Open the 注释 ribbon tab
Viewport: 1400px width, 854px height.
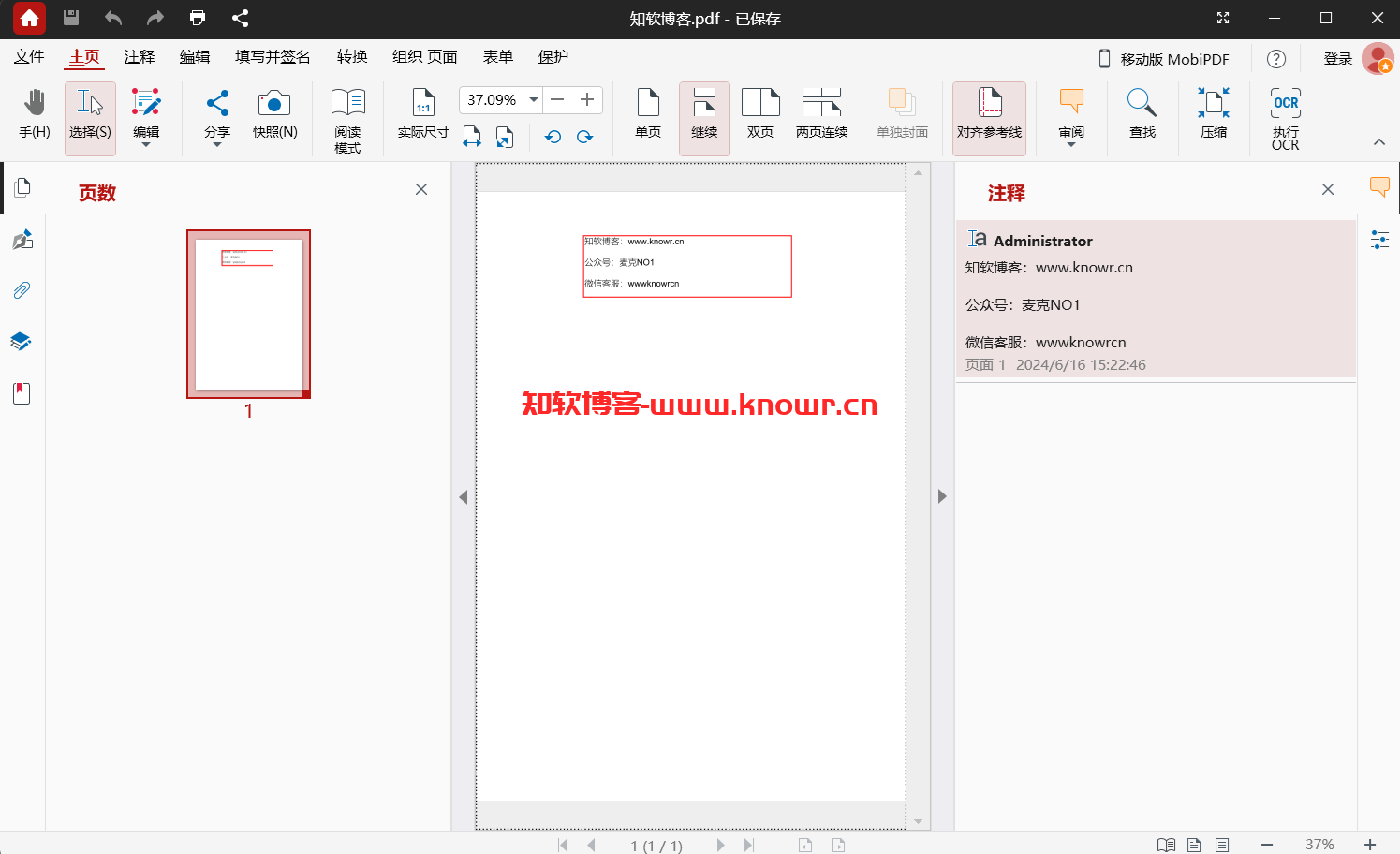coord(140,57)
